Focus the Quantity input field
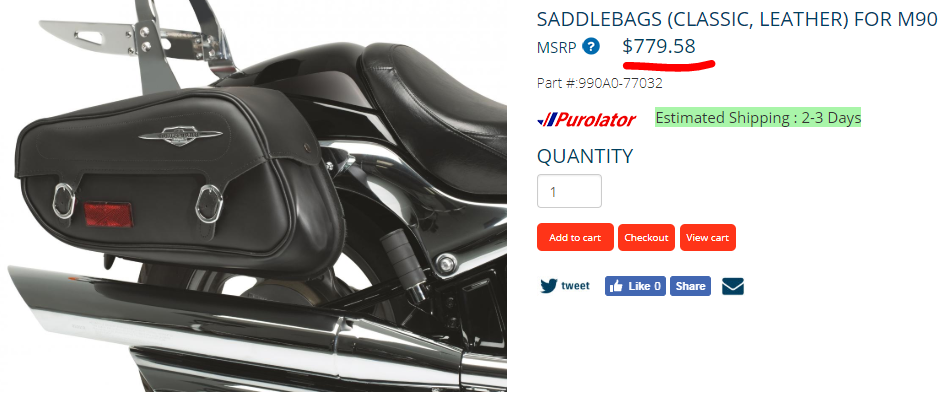Screen dimensions: 943x401 [x=569, y=191]
